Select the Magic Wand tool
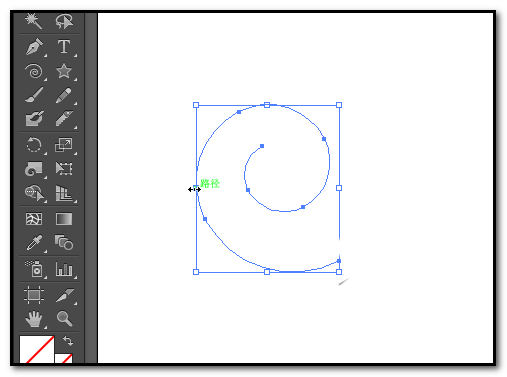 (34, 21)
